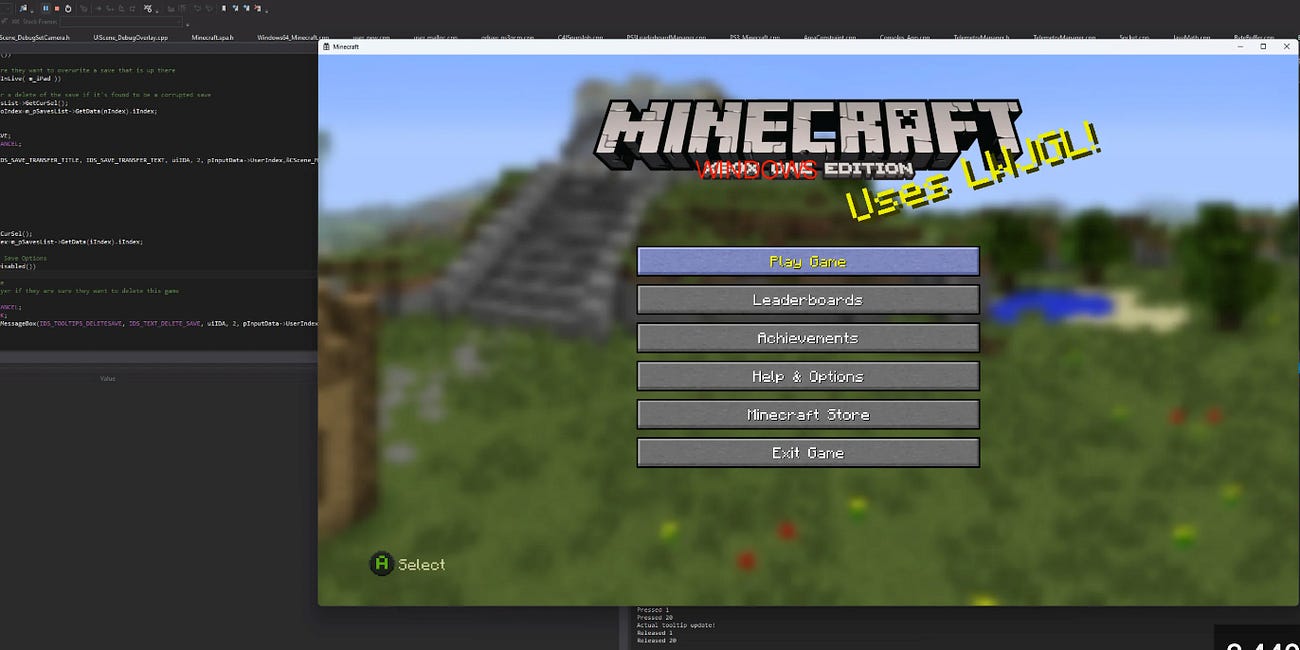Switch to the UIScene_DebugOverlay.cpp tab
This screenshot has height=650, width=1300.
130,37
